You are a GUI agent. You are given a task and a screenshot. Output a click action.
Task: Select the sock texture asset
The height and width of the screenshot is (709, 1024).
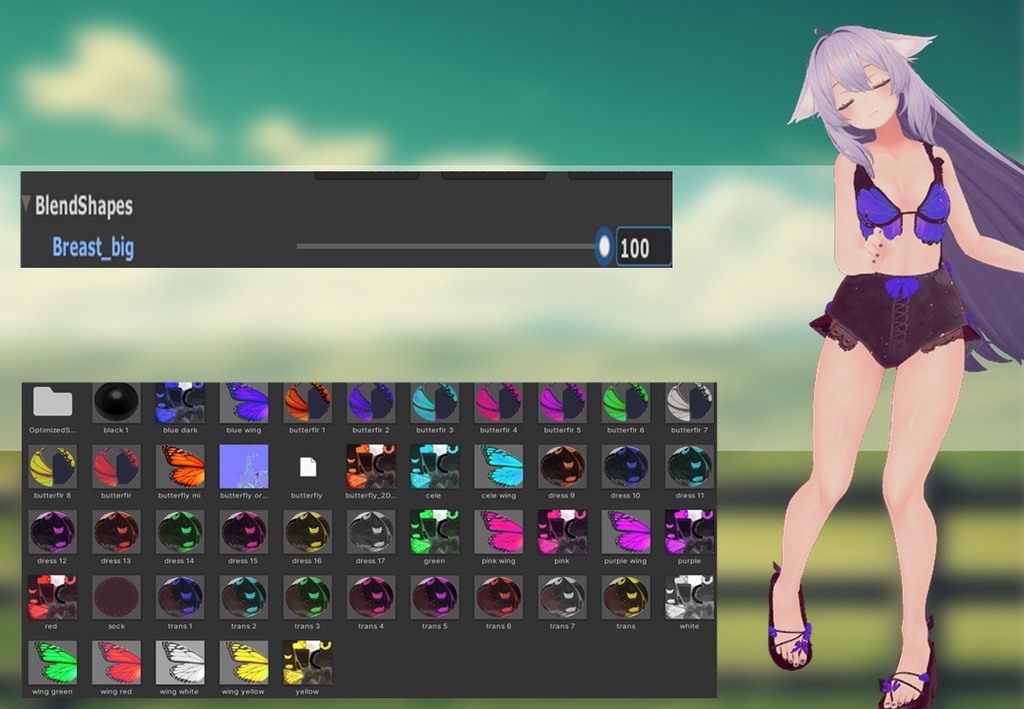(x=116, y=597)
